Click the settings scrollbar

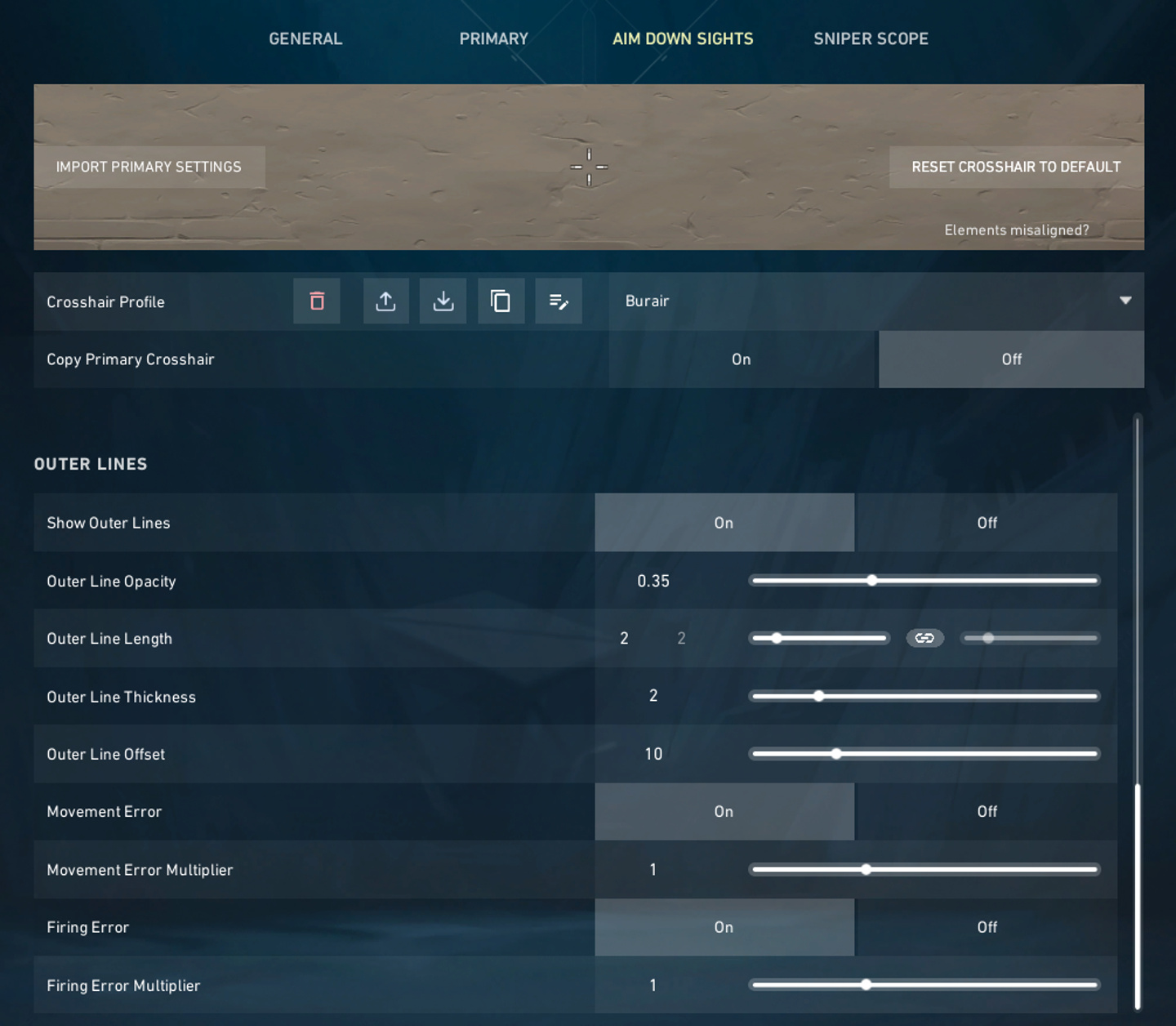pyautogui.click(x=1141, y=858)
